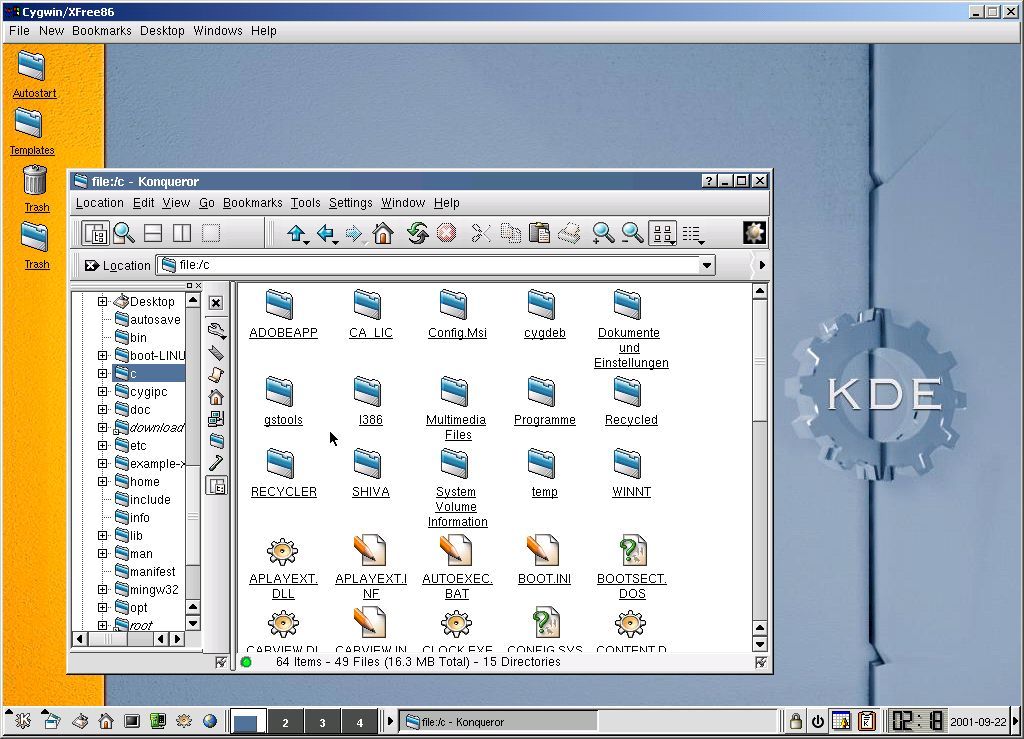Viewport: 1024px width, 739px height.
Task: Click the Zoom In magnifier icon
Action: [602, 234]
